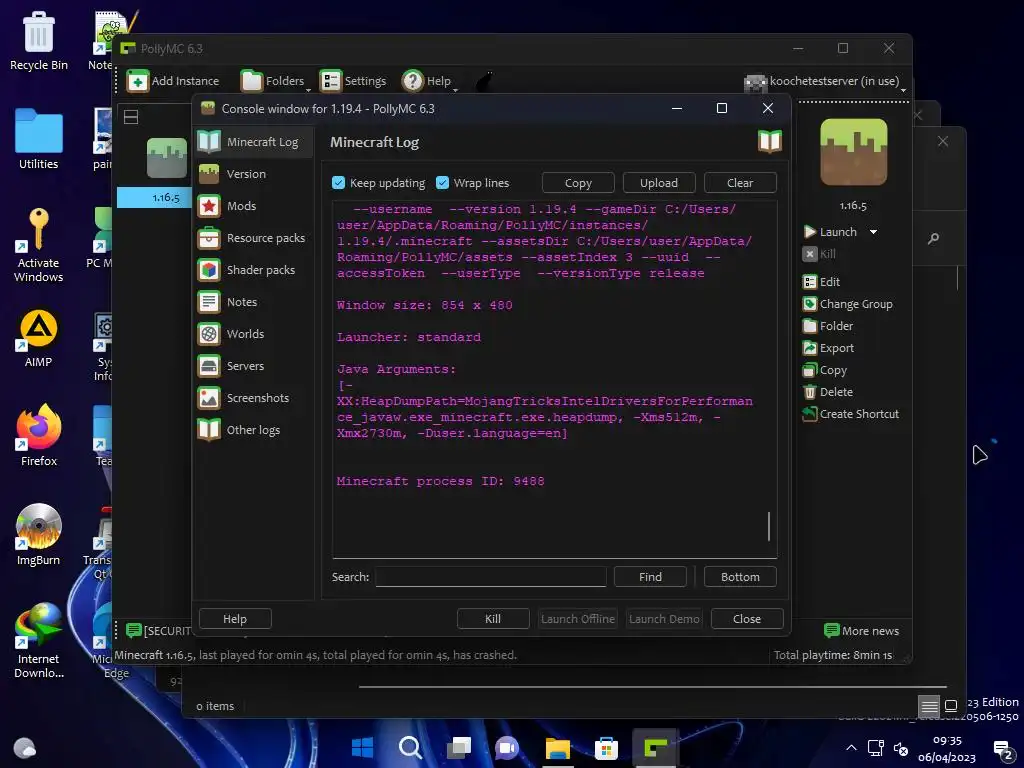
Task: Click Delete instance action
Action: [x=828, y=392]
